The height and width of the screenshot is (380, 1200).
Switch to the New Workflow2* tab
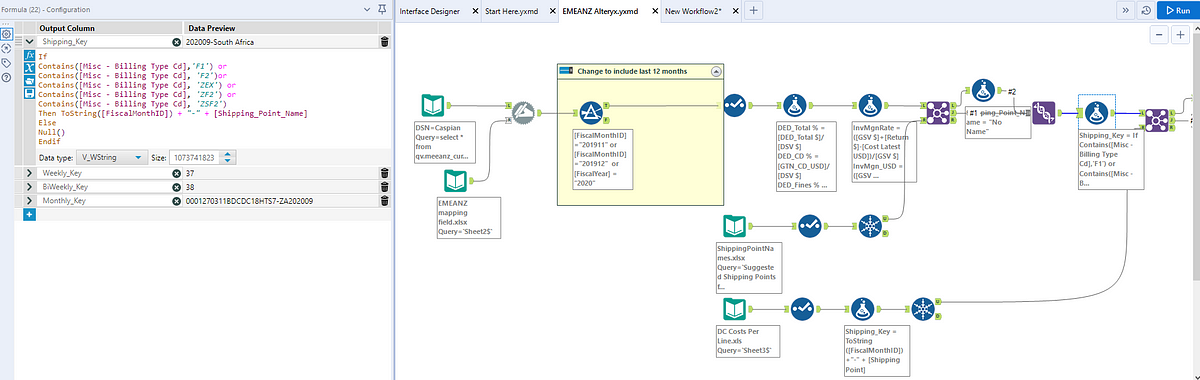pyautogui.click(x=693, y=10)
